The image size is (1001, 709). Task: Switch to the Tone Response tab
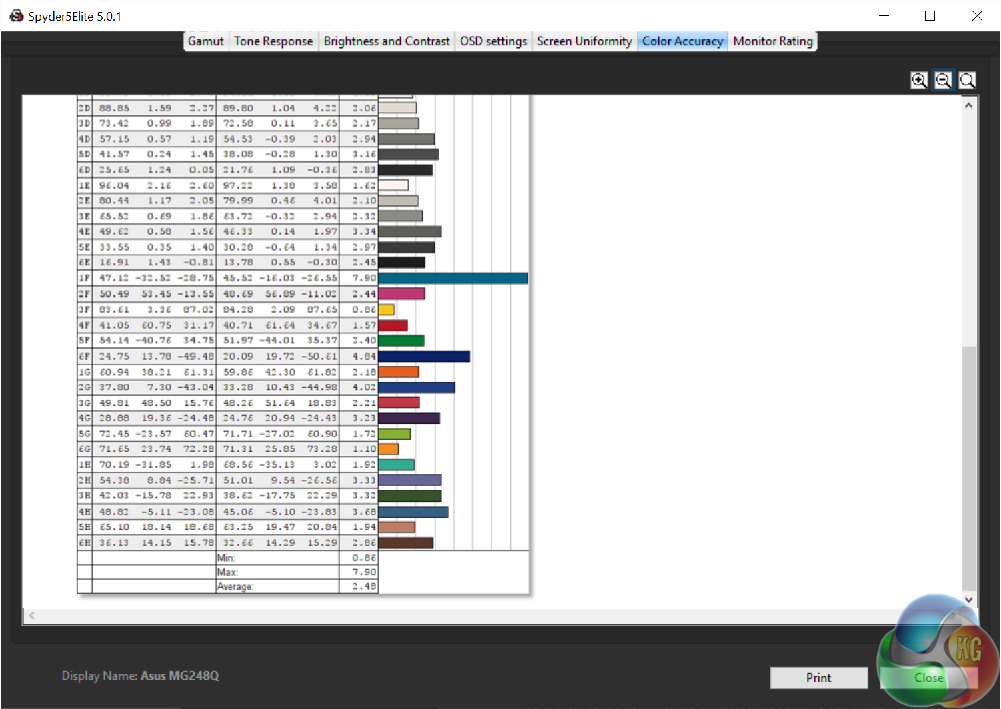click(x=273, y=41)
